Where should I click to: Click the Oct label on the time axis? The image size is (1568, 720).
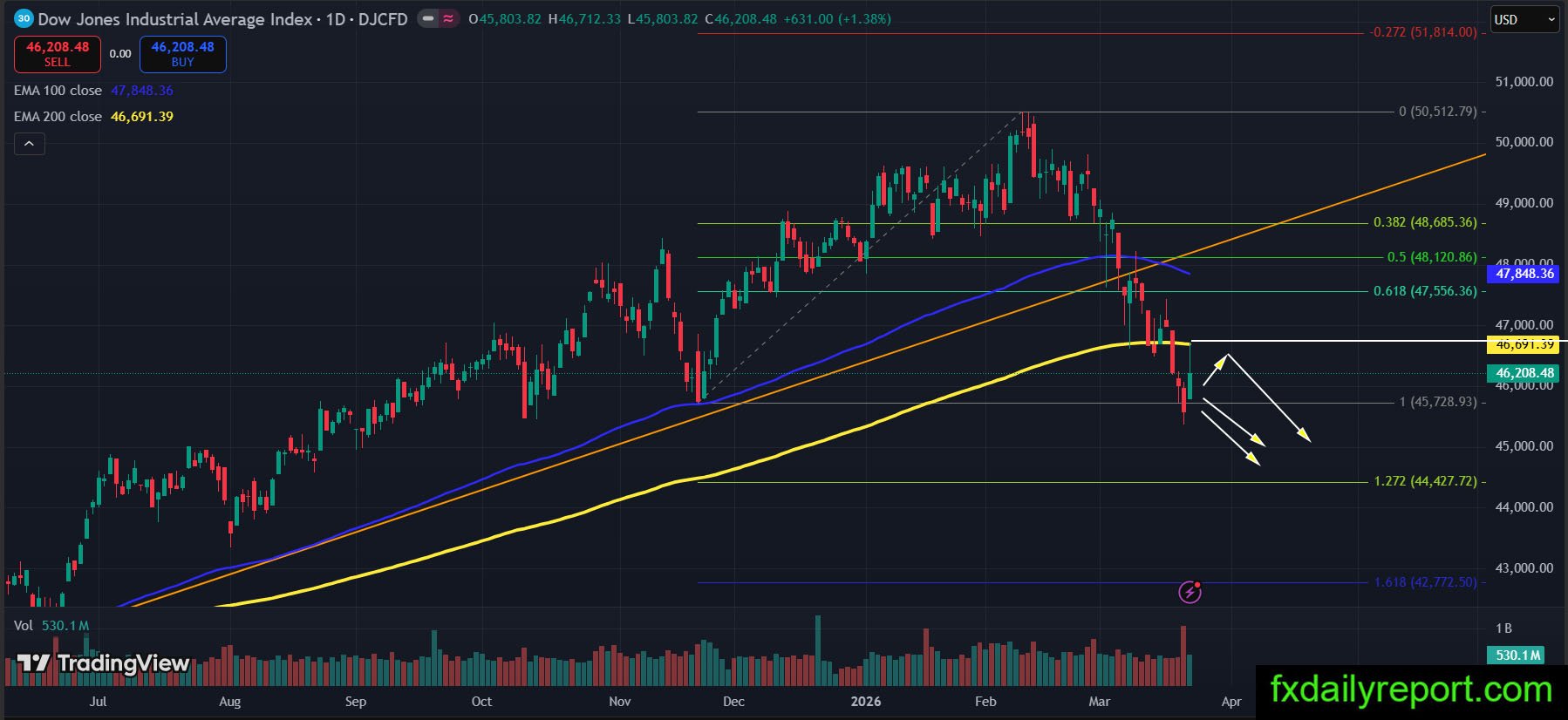481,702
